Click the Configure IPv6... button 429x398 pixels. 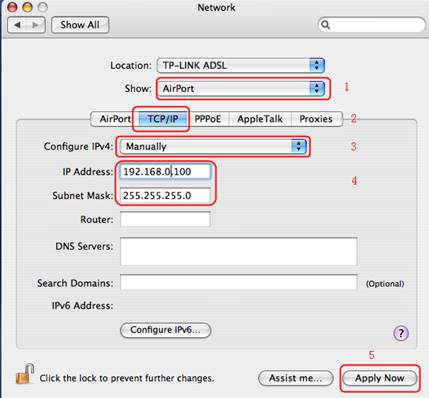coord(165,330)
